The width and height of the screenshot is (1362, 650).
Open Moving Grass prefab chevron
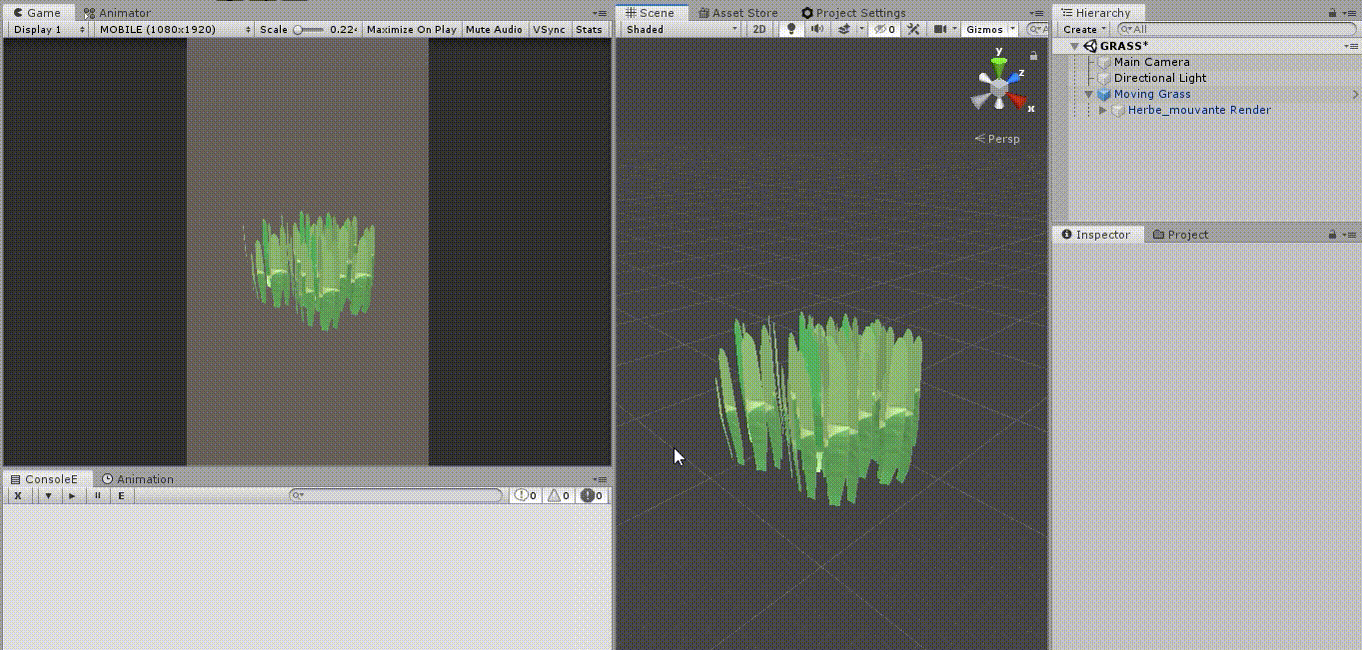click(1355, 94)
